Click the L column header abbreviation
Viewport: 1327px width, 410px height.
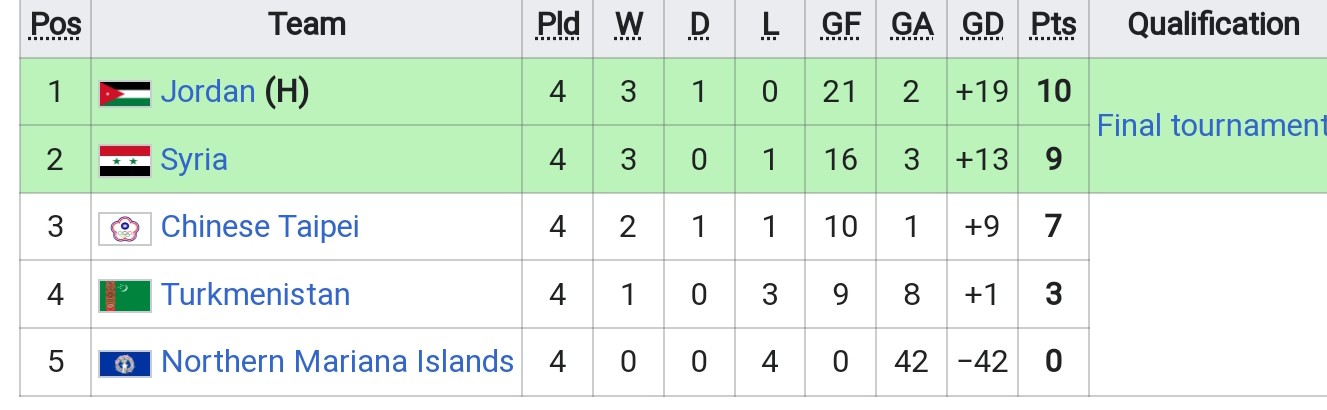click(769, 25)
